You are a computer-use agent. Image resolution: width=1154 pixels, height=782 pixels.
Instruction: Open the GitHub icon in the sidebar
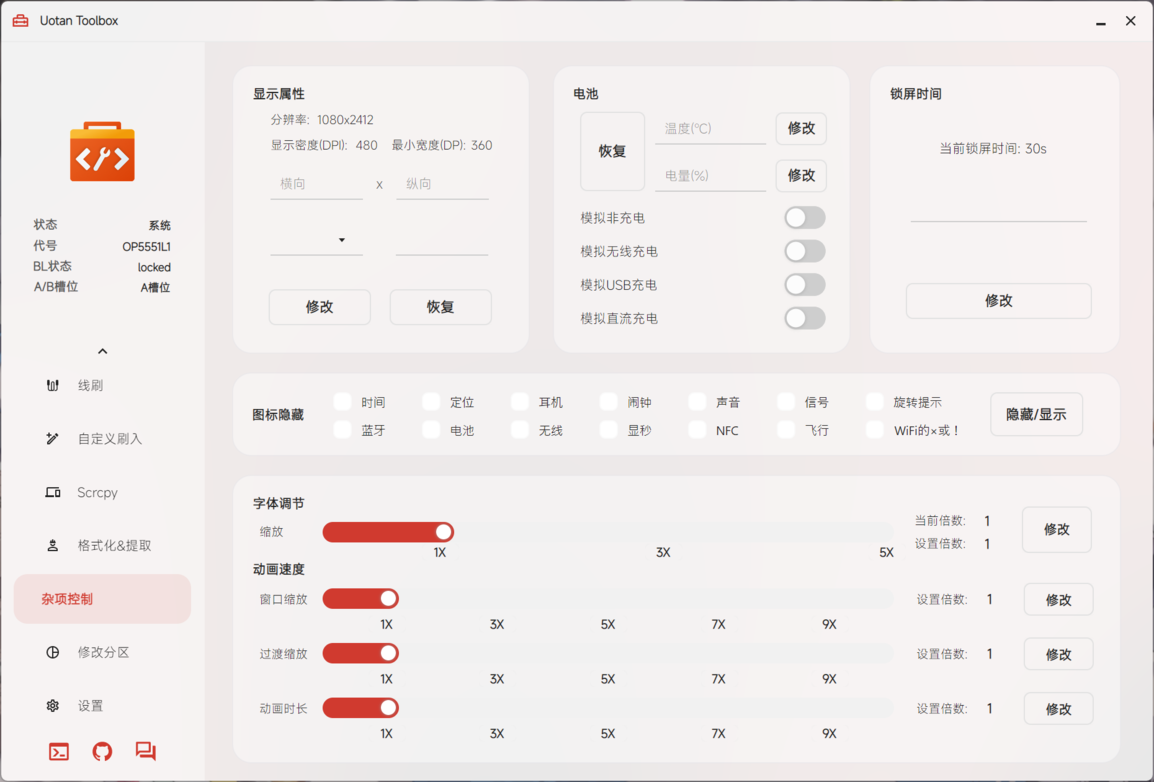click(101, 751)
